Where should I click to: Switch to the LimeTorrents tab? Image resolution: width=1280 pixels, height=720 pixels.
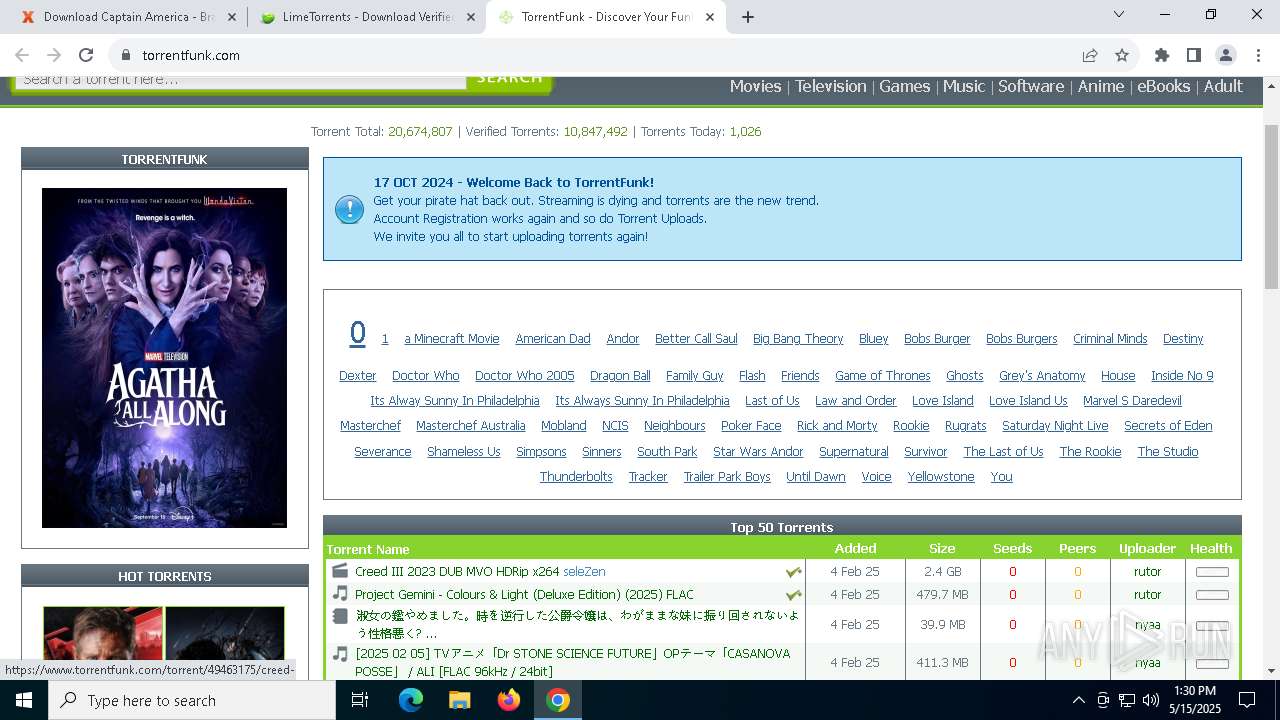pos(366,17)
